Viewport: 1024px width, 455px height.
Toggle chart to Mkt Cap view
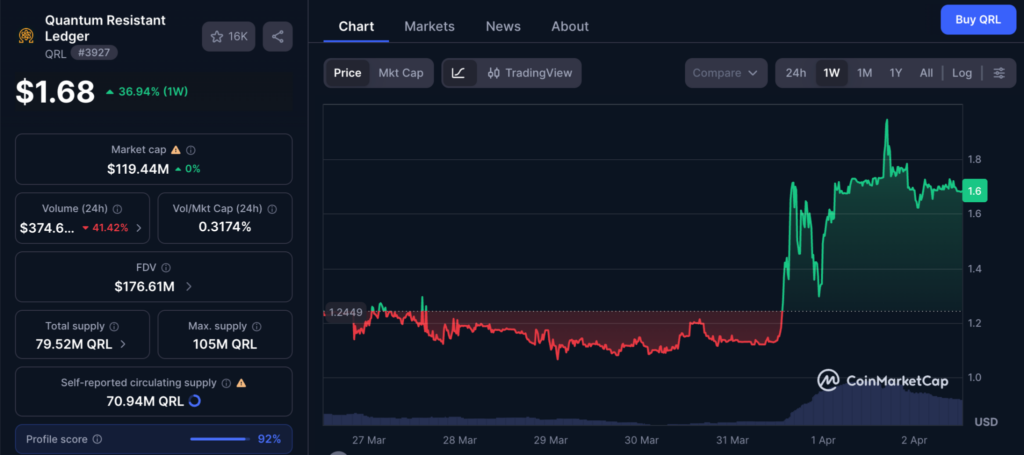400,73
